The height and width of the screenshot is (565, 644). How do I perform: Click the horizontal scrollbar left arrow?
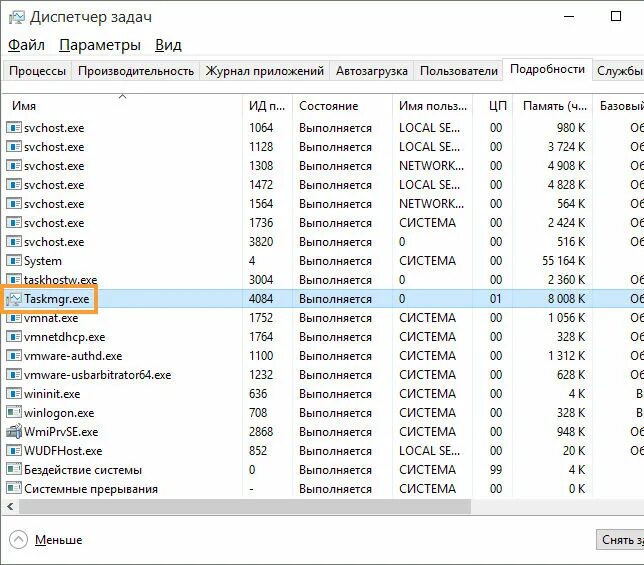[11, 507]
